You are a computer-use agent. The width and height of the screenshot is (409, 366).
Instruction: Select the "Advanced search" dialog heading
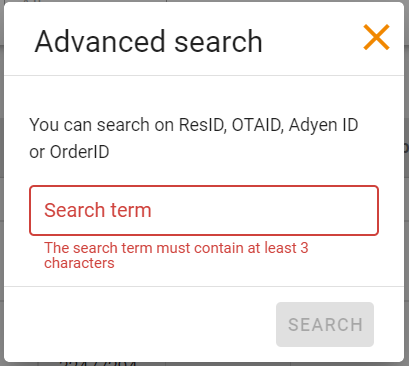pos(148,42)
